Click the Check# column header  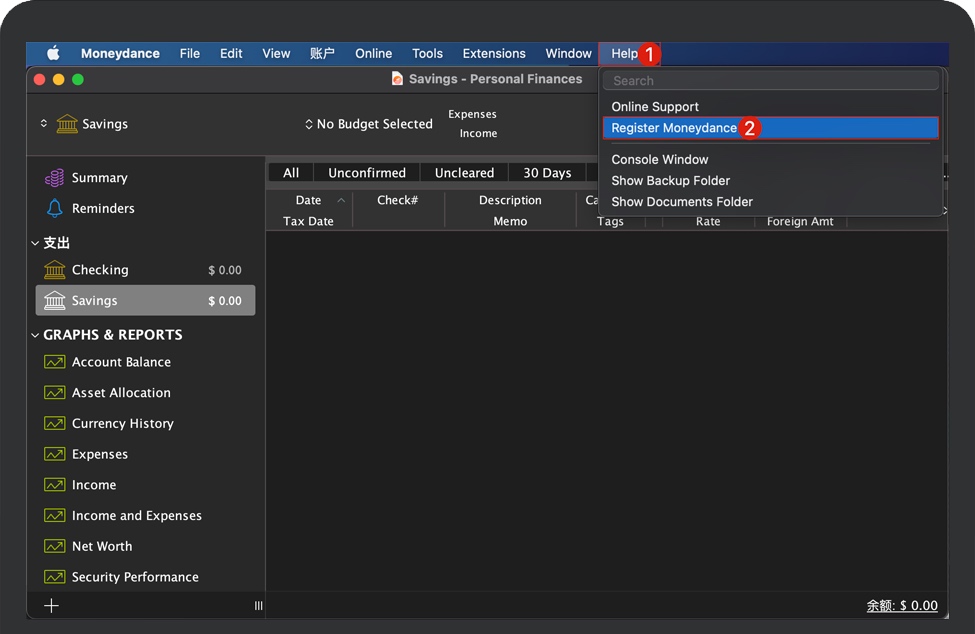398,200
